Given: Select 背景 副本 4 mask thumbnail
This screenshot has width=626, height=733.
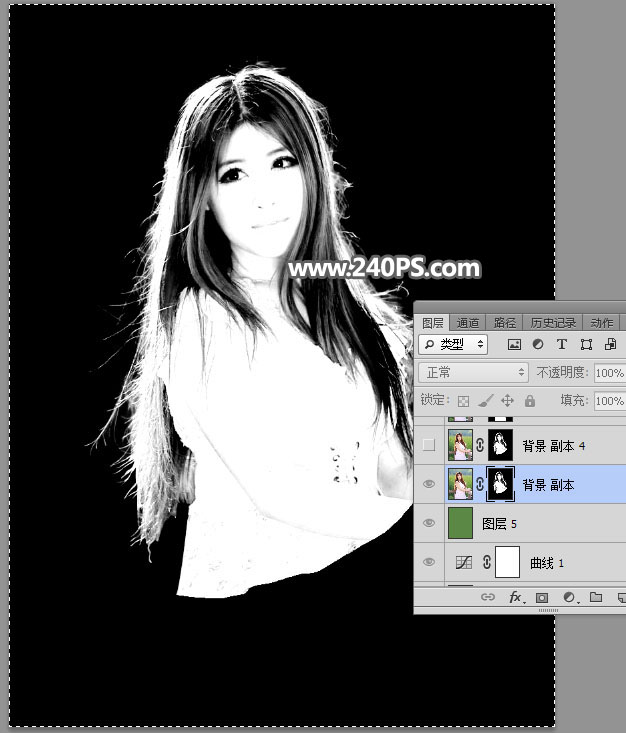Looking at the screenshot, I should (500, 445).
